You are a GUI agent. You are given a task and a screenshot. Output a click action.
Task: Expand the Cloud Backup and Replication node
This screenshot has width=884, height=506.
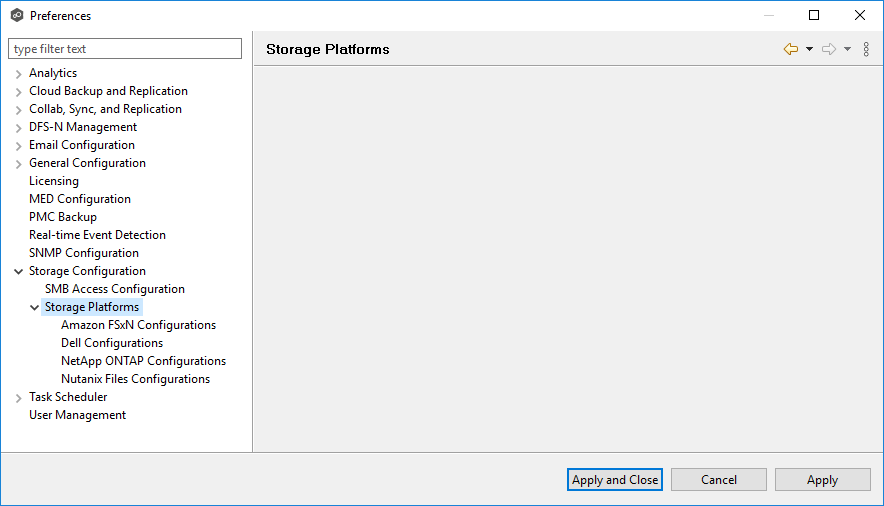pyautogui.click(x=18, y=91)
